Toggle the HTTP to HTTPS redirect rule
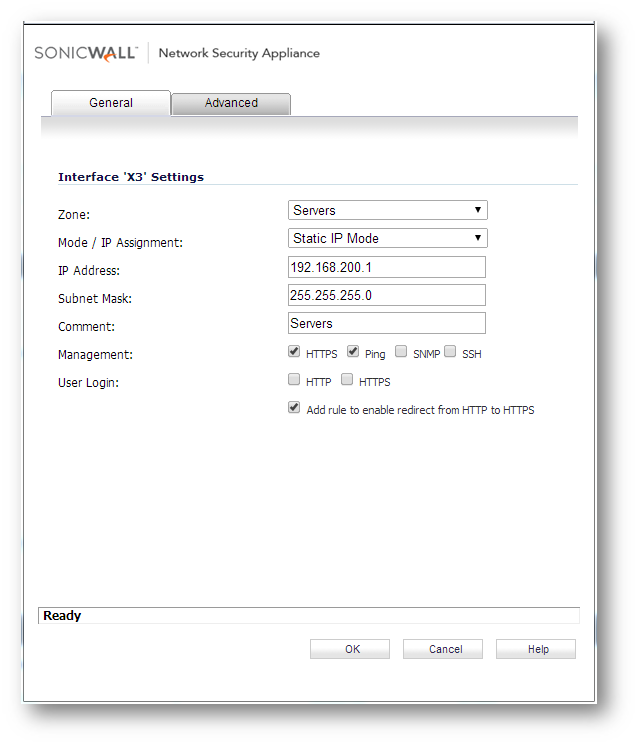 point(294,408)
